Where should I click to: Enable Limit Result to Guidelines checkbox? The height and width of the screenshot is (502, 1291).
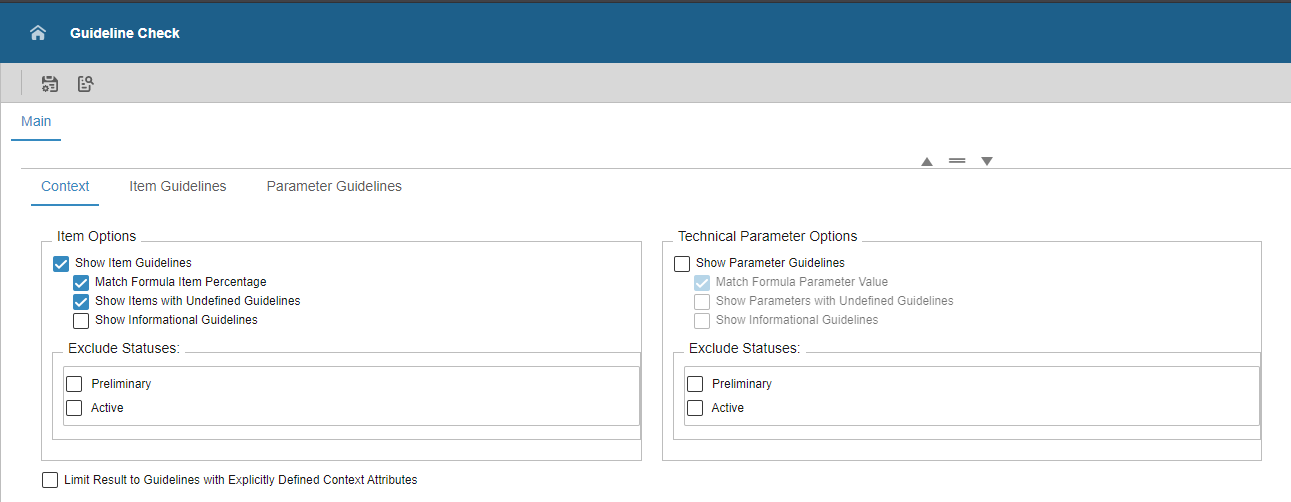click(50, 480)
